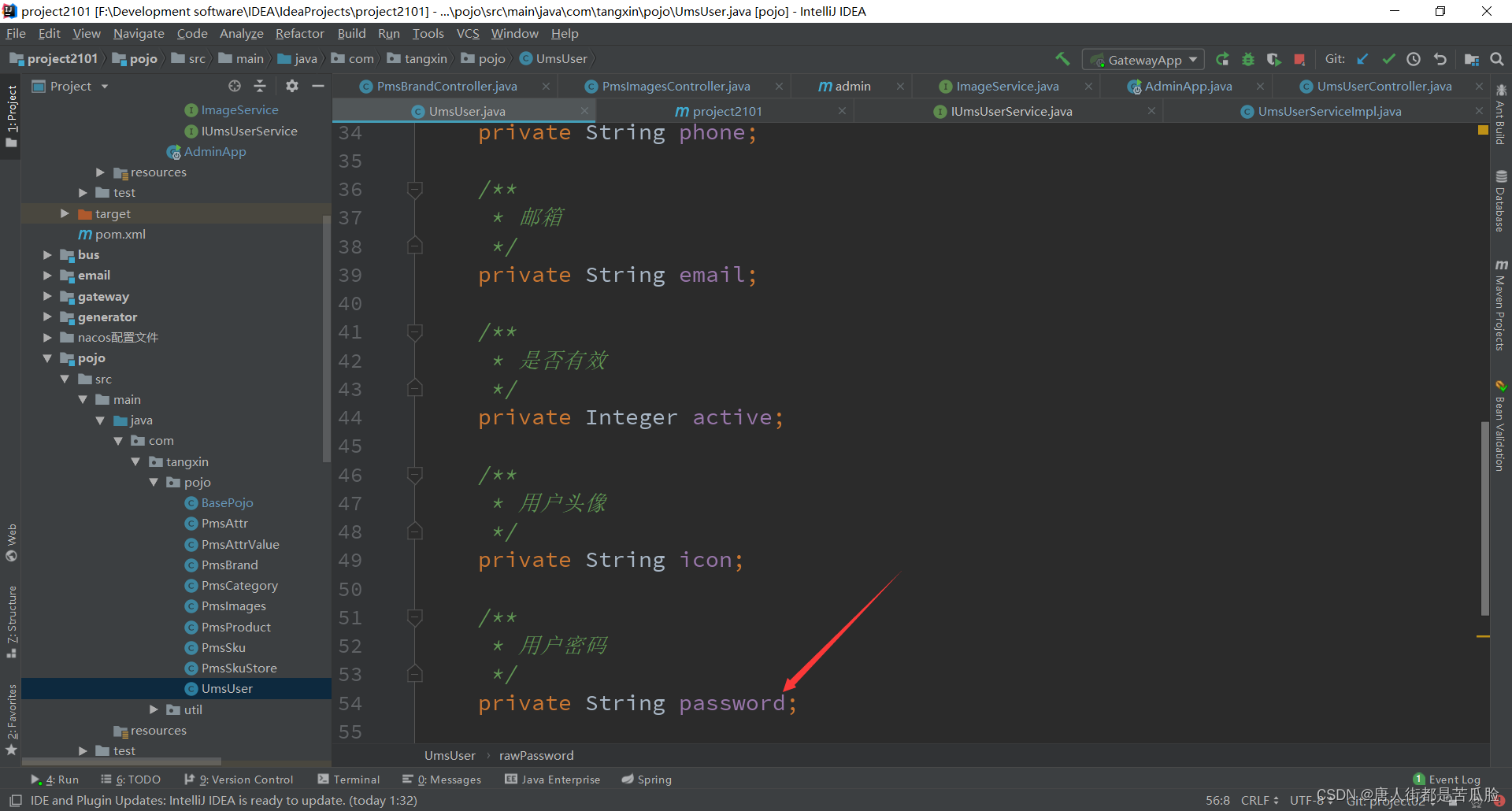This screenshot has width=1512, height=811.
Task: Open Favorites side tool window
Action: 12,719
